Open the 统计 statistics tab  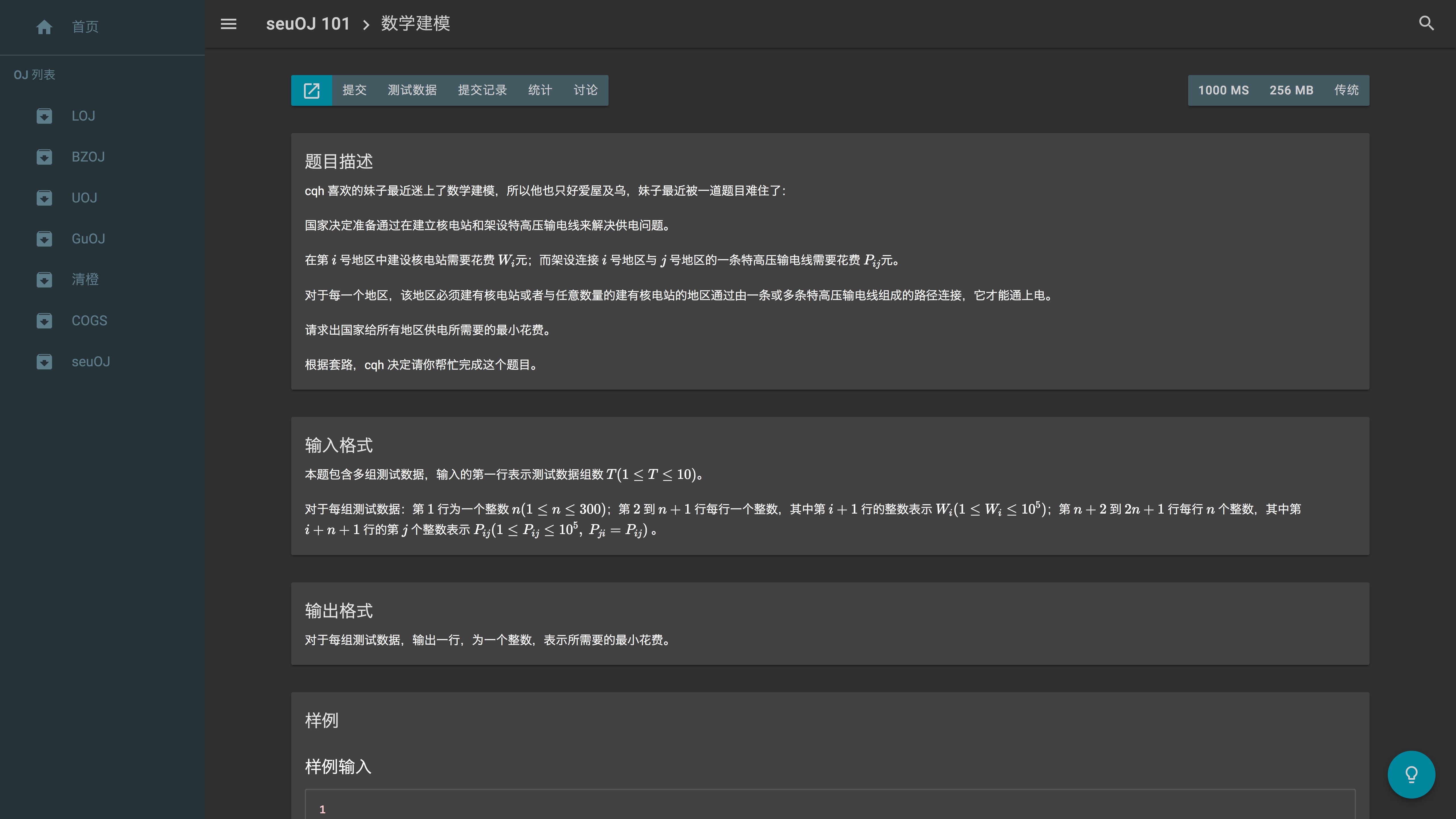(x=540, y=90)
